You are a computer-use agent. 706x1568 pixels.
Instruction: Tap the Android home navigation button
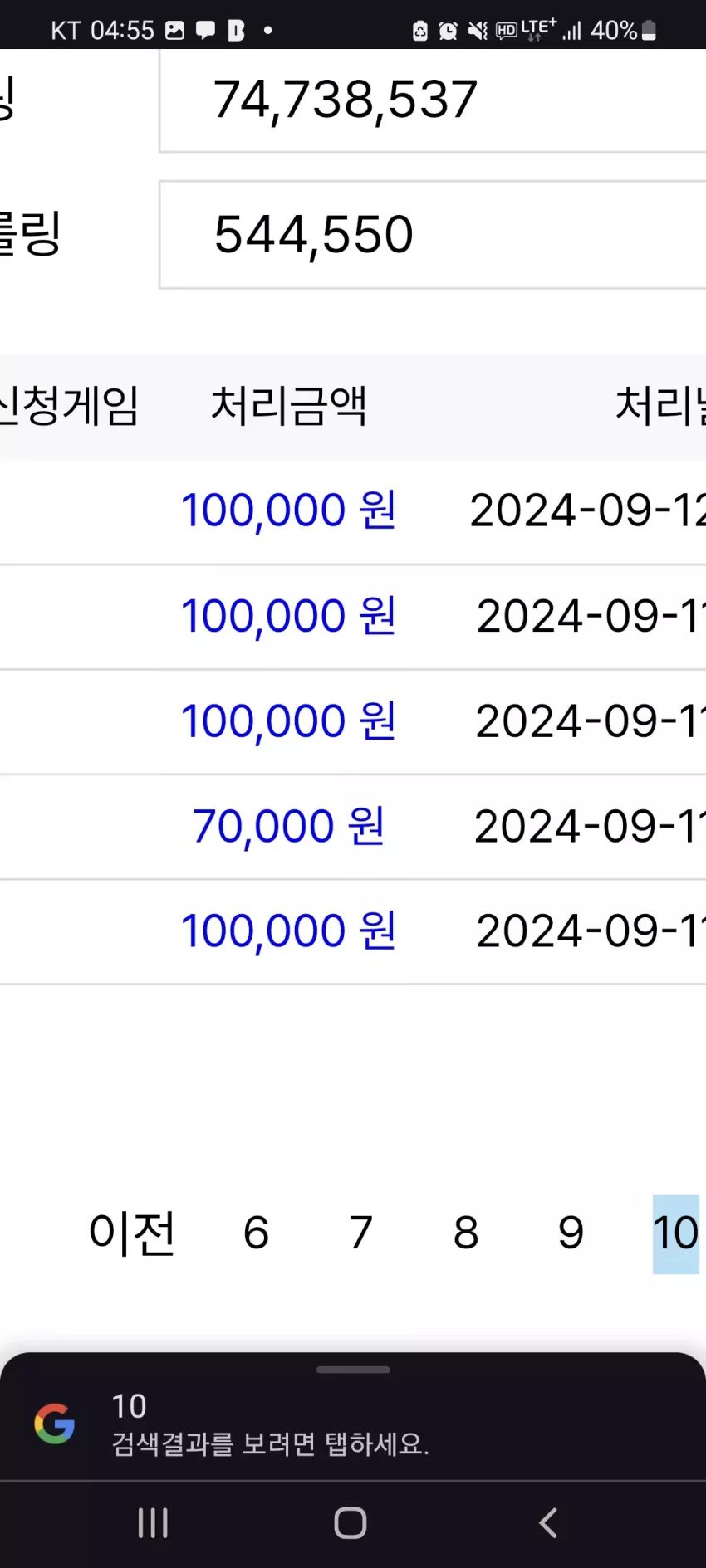[351, 1523]
